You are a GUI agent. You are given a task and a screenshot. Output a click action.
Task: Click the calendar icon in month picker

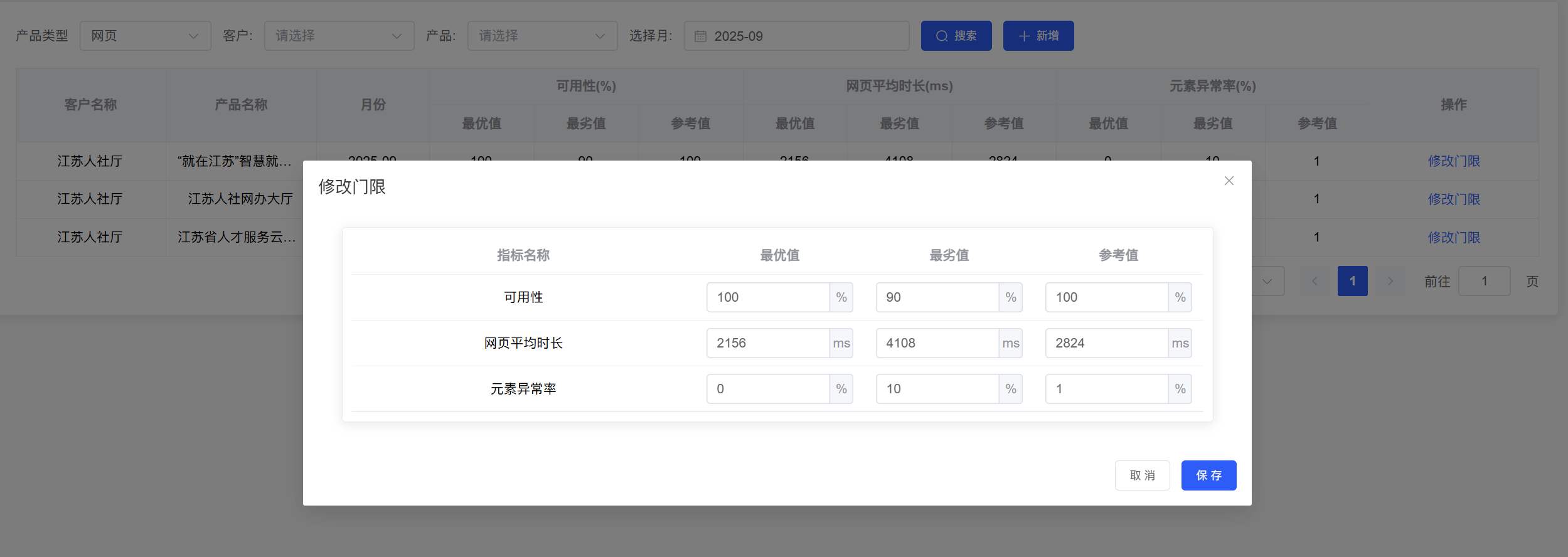point(700,36)
